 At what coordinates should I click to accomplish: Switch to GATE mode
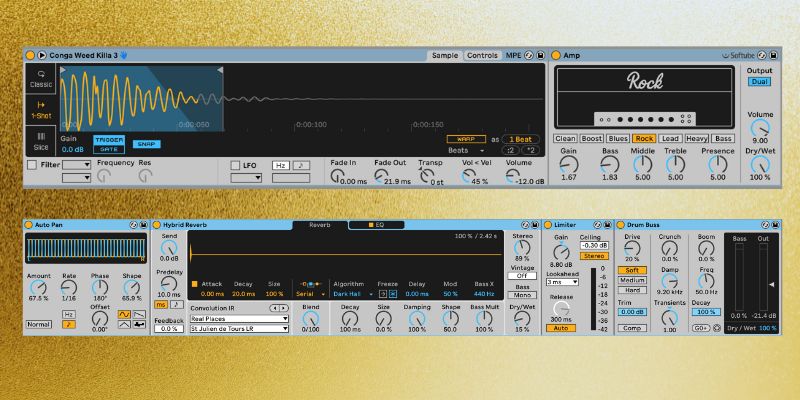109,149
